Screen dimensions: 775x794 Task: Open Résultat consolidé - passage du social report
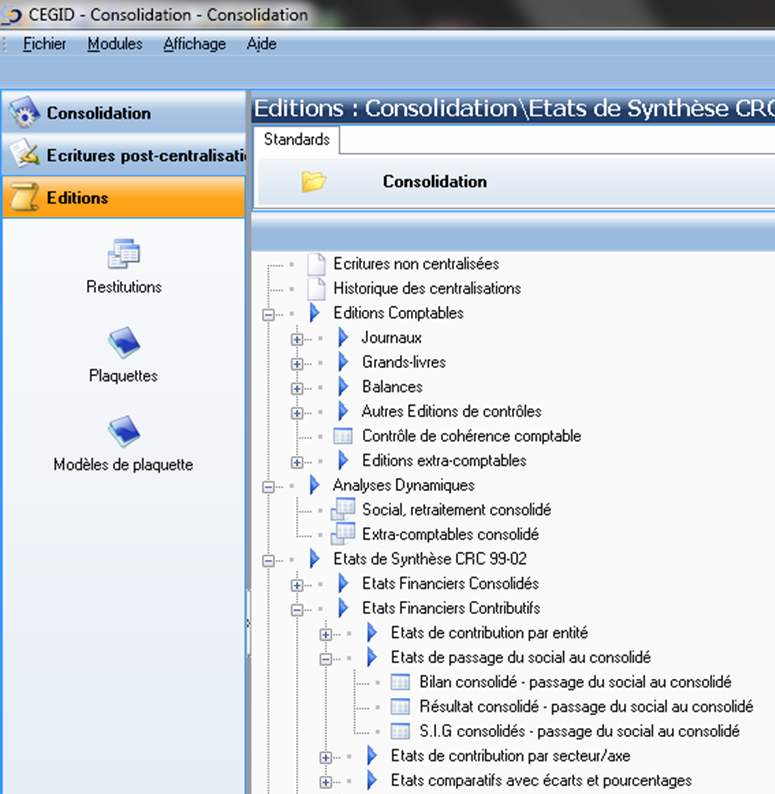pyautogui.click(x=586, y=706)
